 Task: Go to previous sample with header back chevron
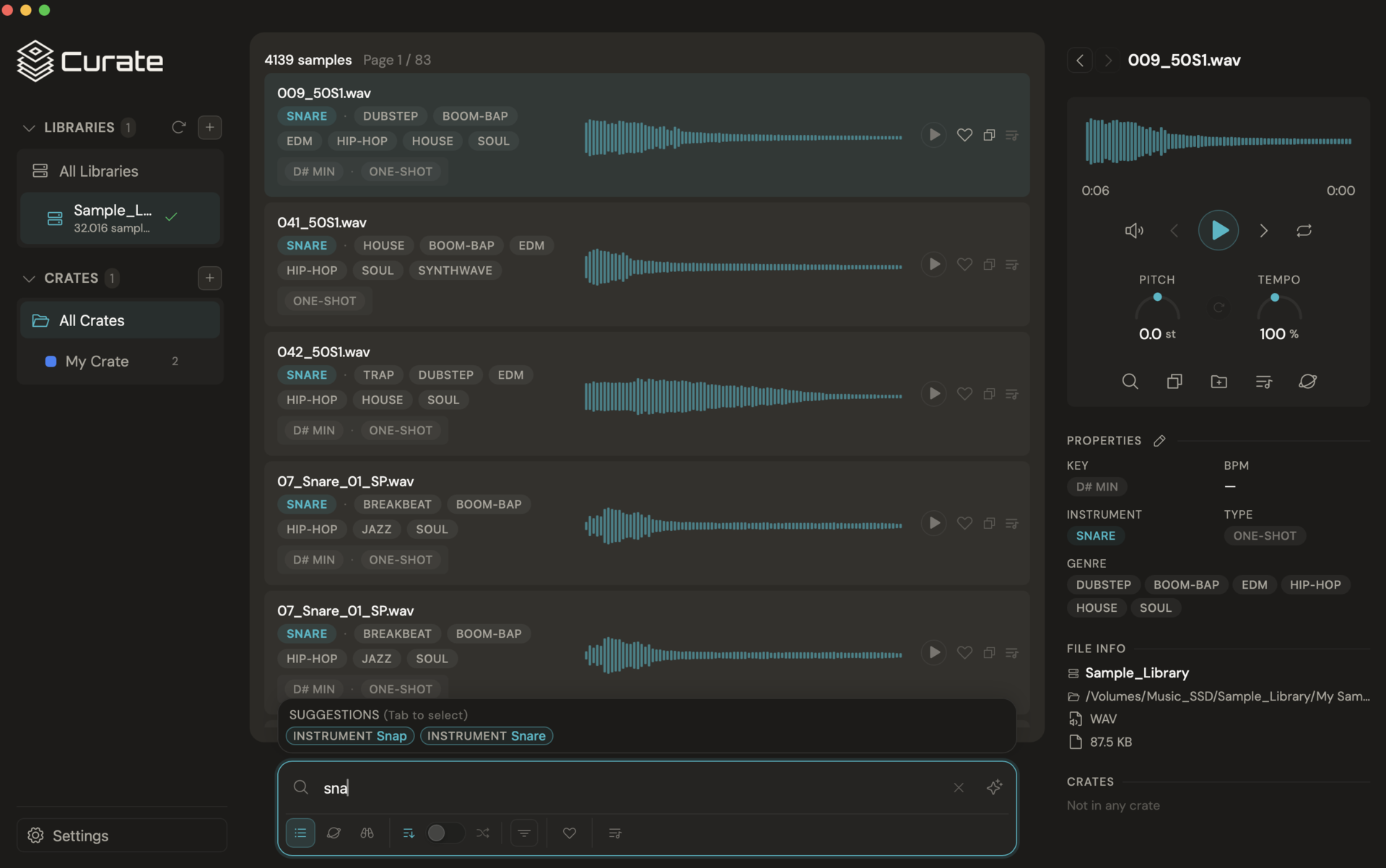(x=1080, y=60)
